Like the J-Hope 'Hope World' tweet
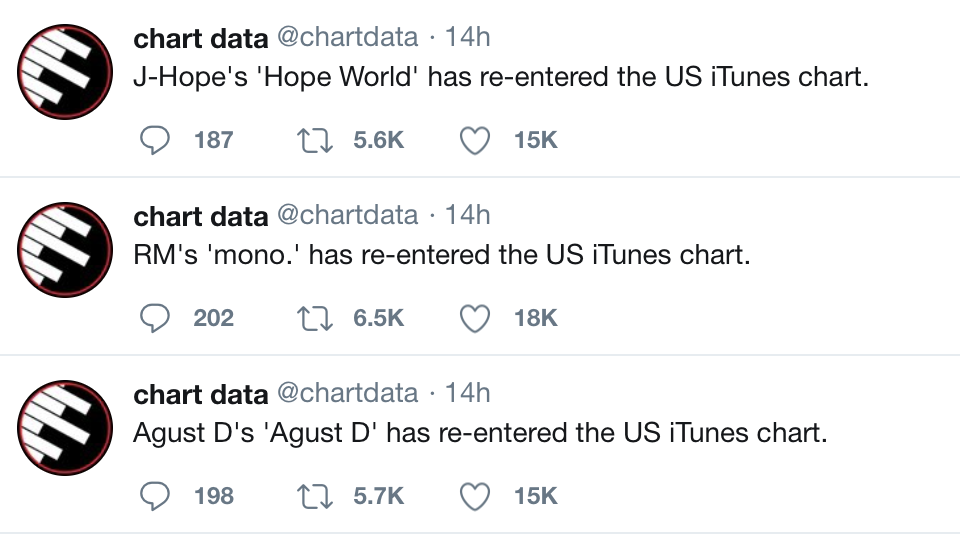 coord(474,140)
